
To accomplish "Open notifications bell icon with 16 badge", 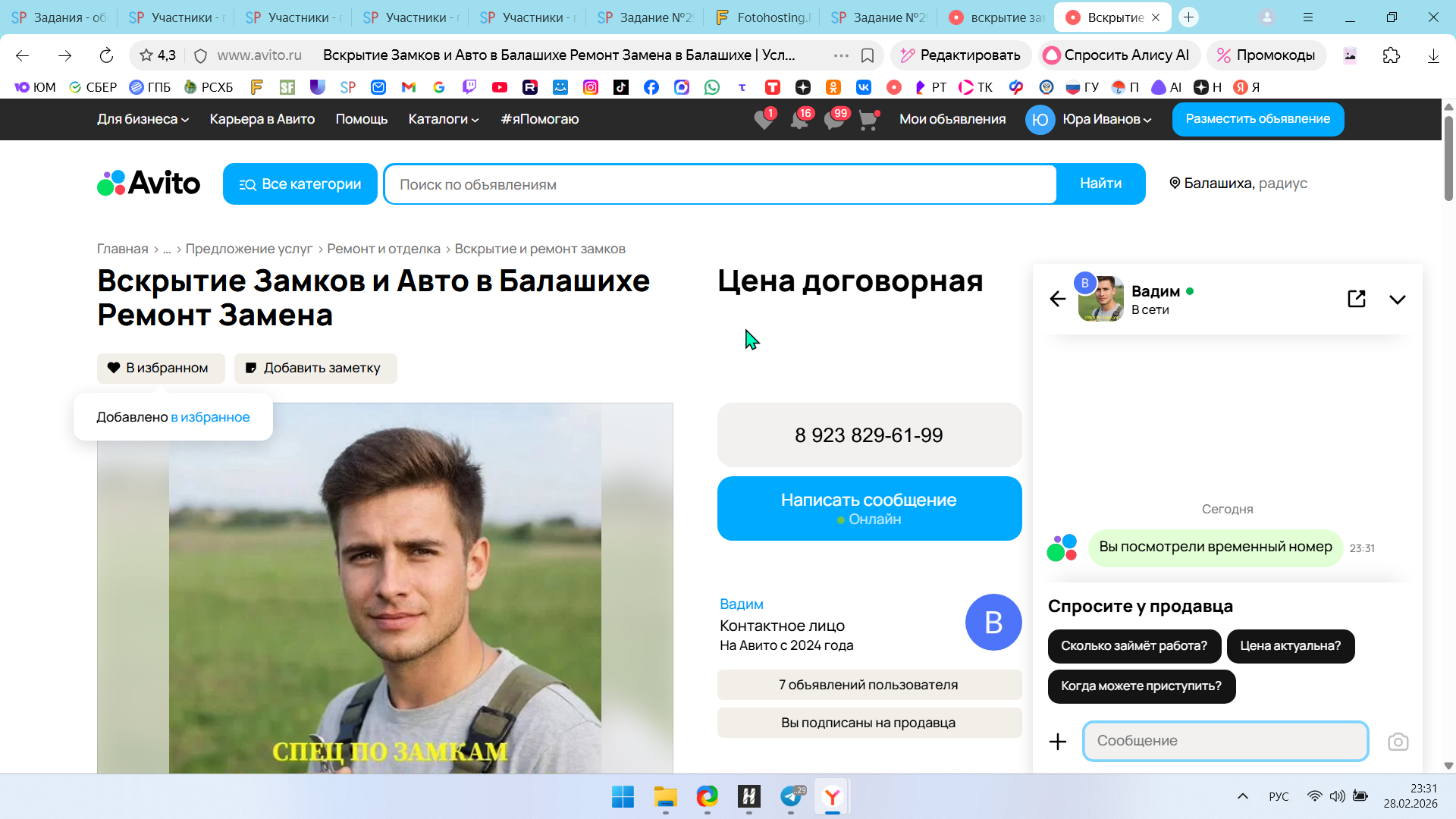I will (799, 120).
